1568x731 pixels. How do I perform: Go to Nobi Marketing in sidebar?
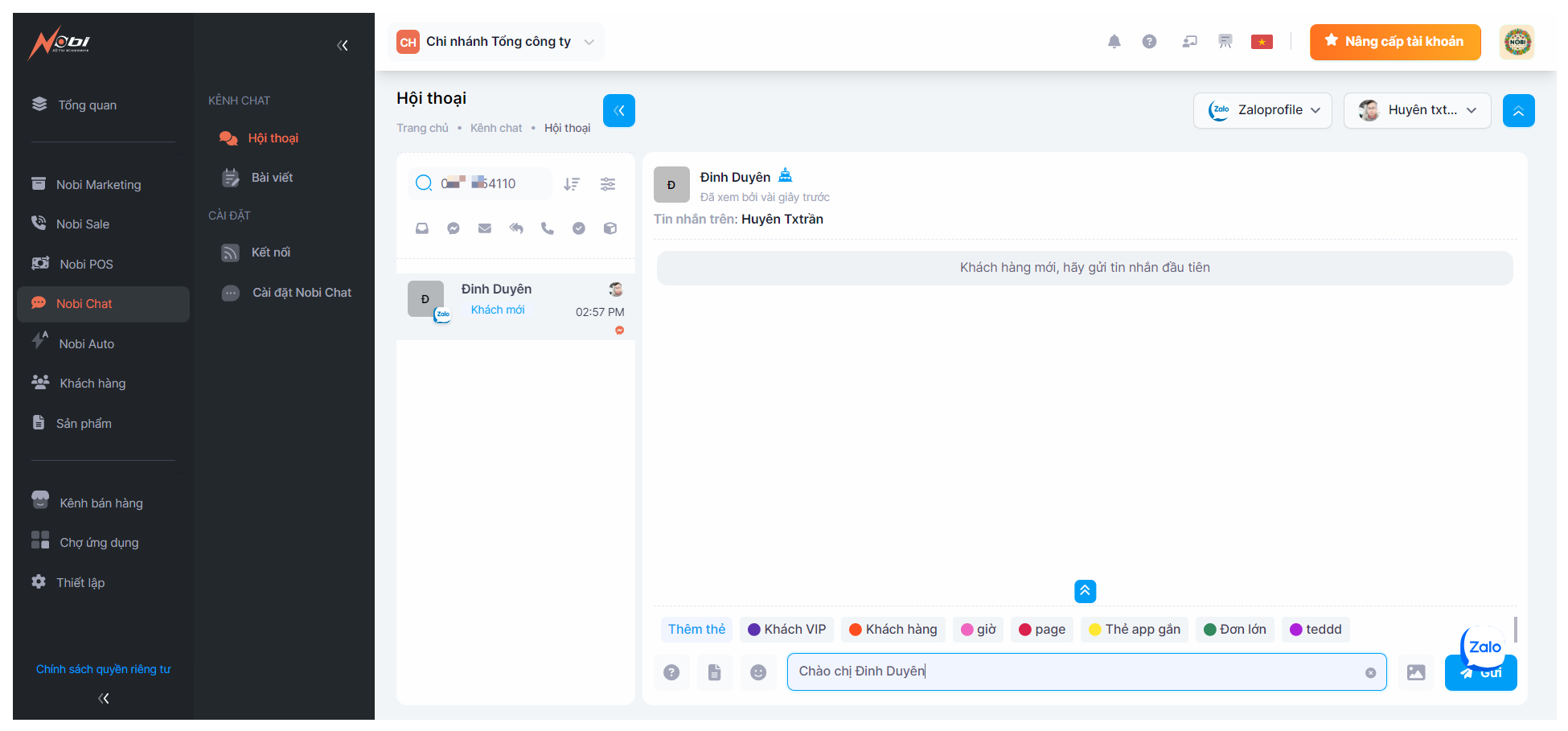click(98, 185)
